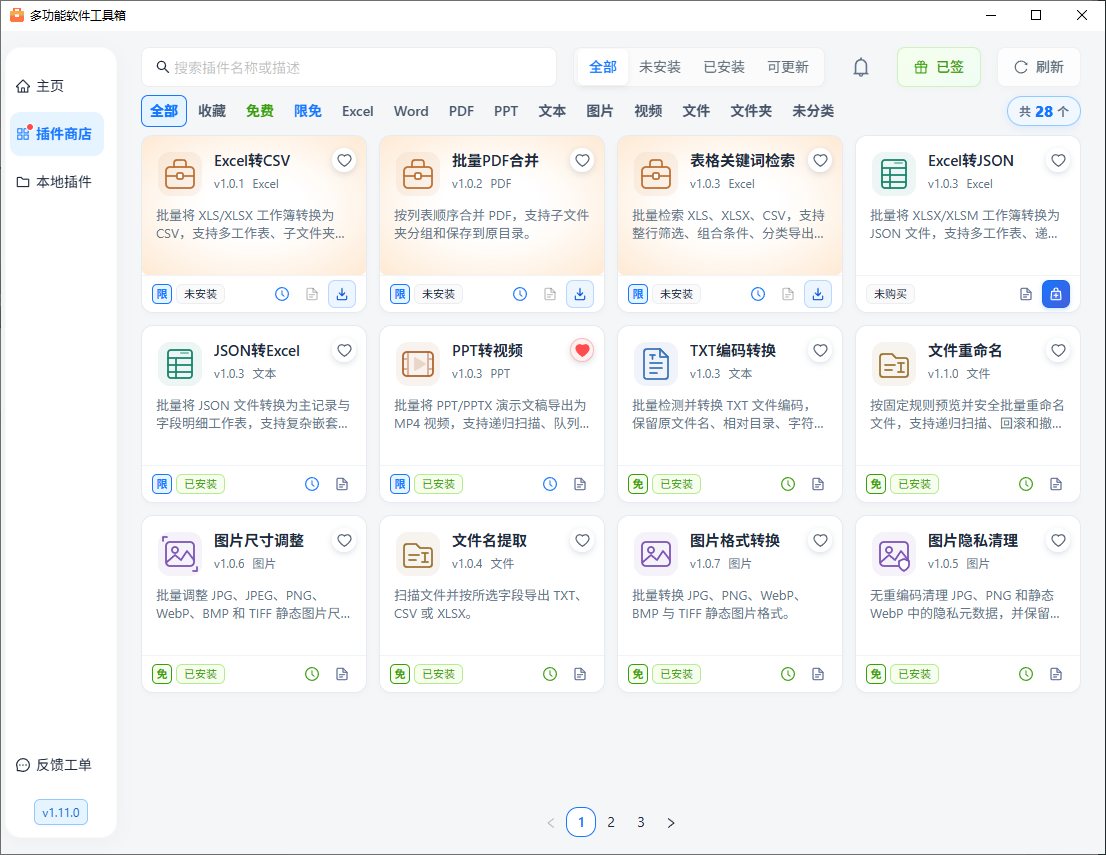This screenshot has height=855, width=1106.
Task: Filter by 可更新 status tab
Action: (788, 67)
